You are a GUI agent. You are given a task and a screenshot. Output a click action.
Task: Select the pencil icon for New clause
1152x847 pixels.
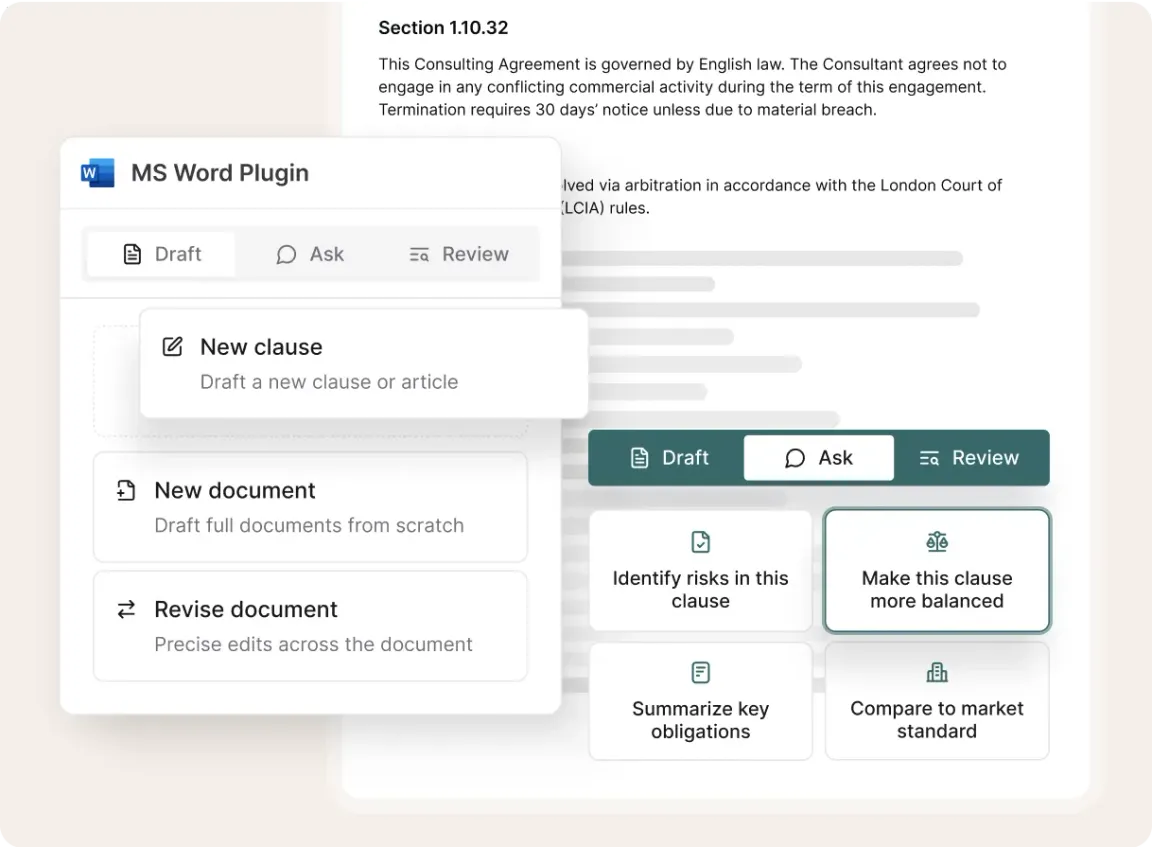(172, 346)
